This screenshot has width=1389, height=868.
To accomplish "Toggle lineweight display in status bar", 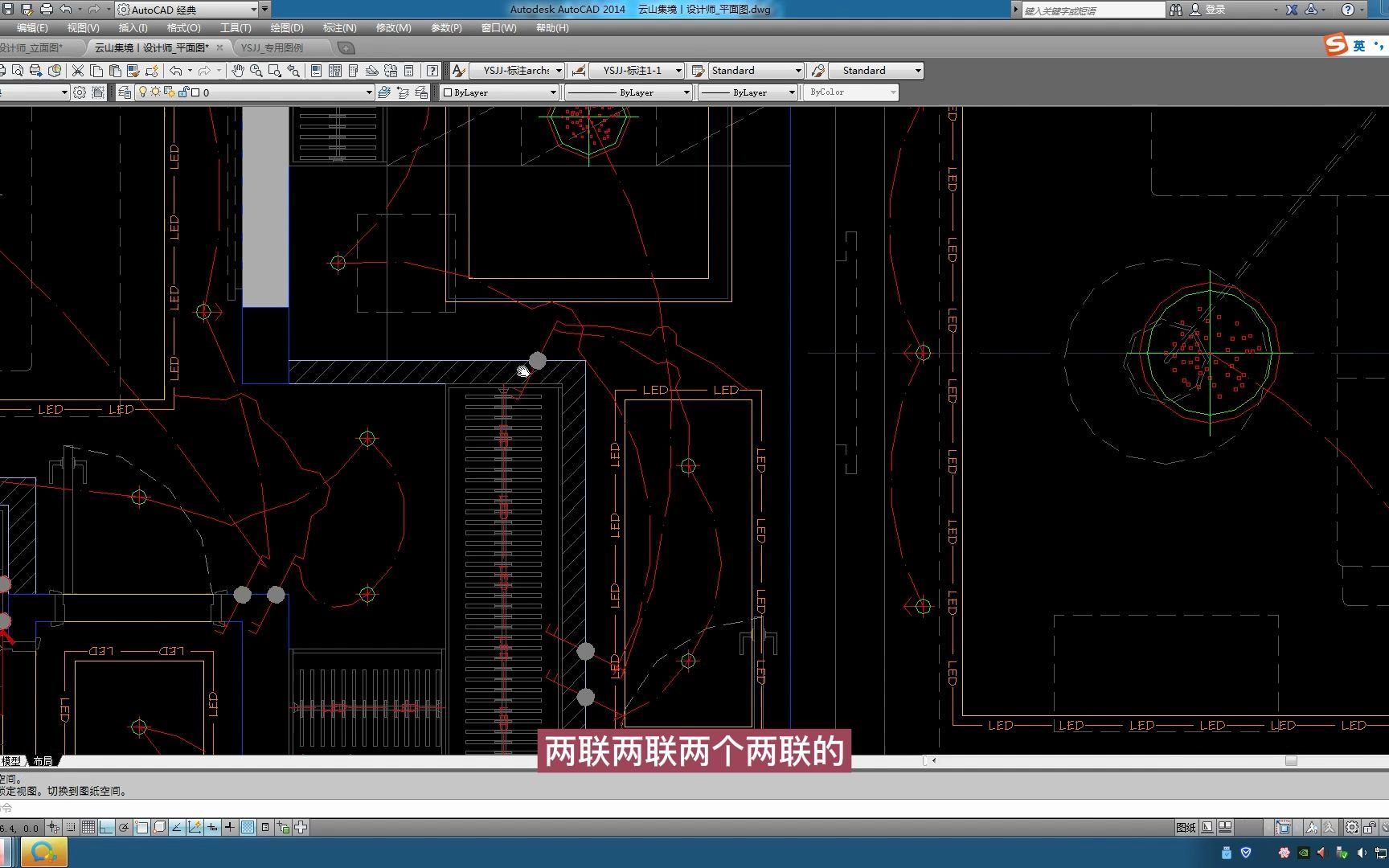I will 230,827.
